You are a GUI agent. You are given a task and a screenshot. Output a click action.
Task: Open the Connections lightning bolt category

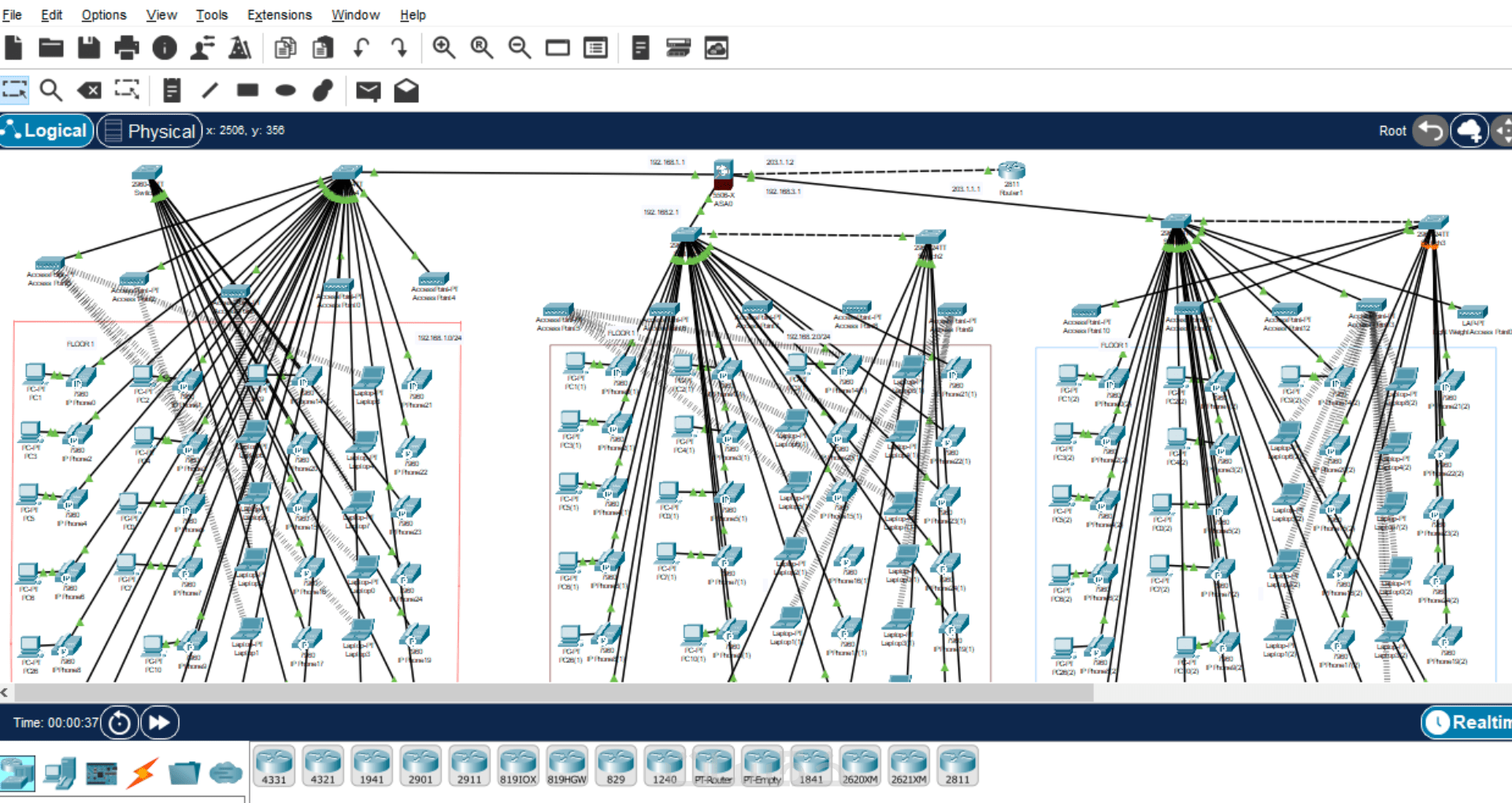click(143, 773)
